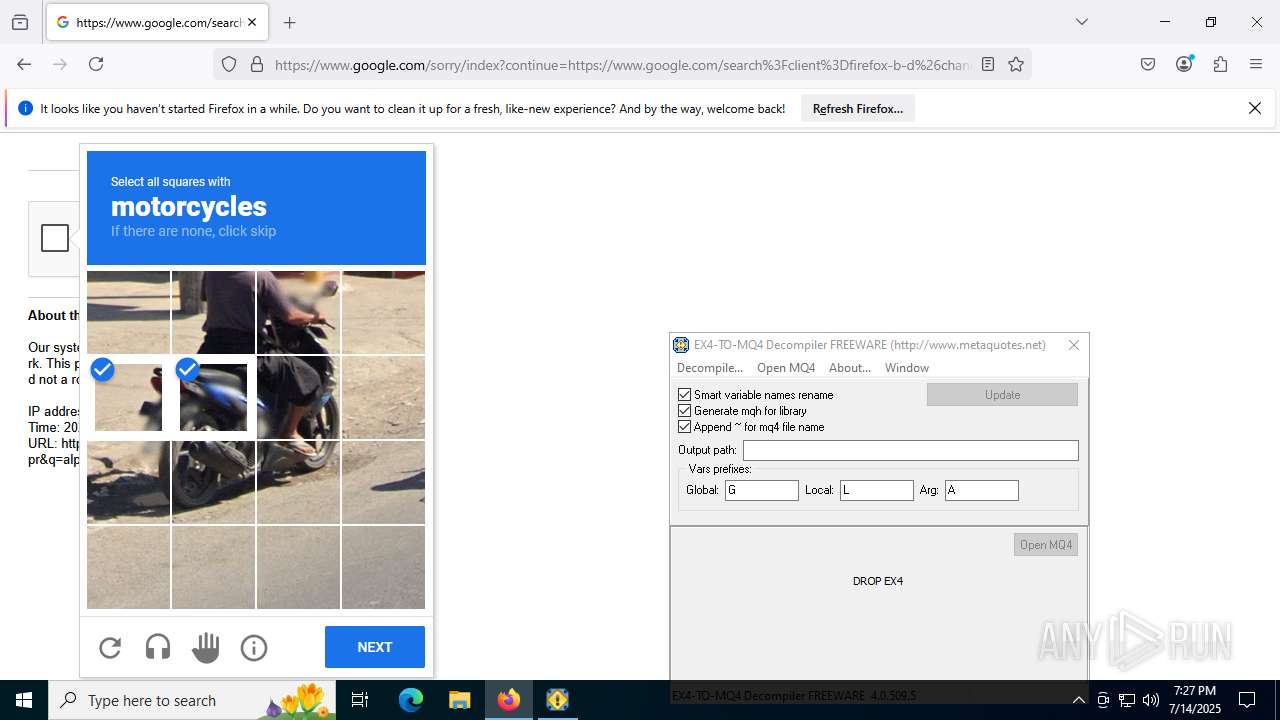
Task: Click the taskbar search box
Action: pyautogui.click(x=192, y=700)
